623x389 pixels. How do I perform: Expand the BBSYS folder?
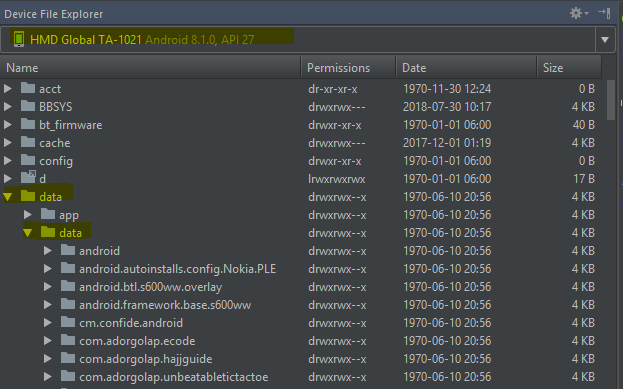click(8, 106)
